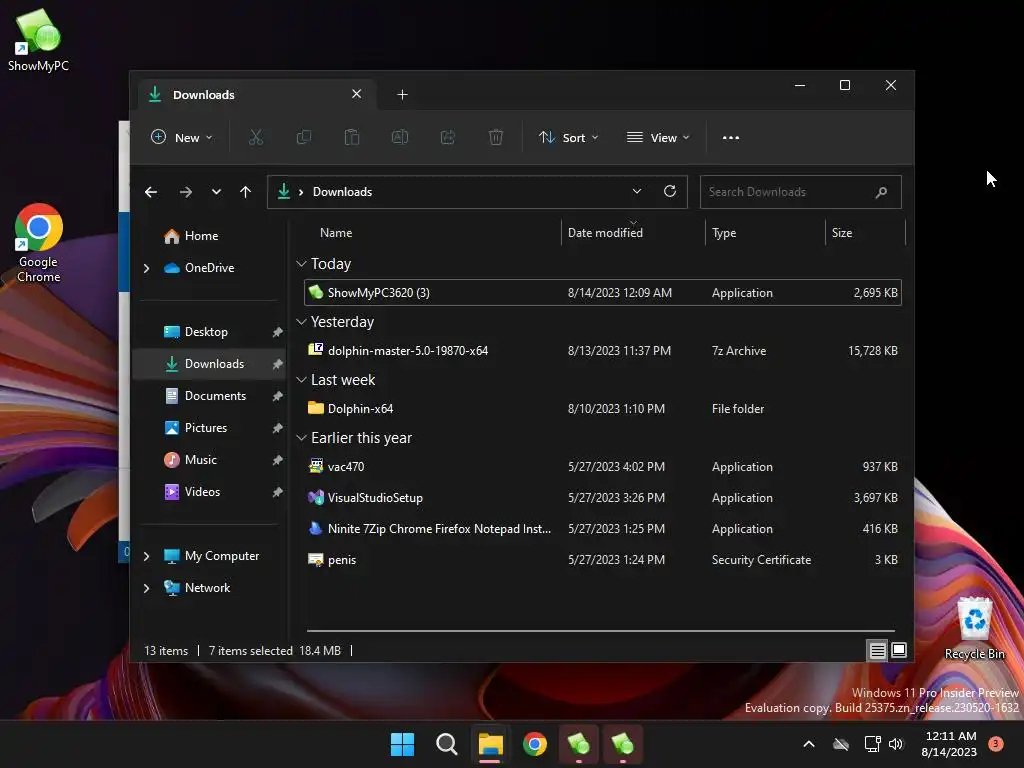This screenshot has width=1024, height=768.
Task: Open the See more three-dots menu
Action: coord(731,138)
